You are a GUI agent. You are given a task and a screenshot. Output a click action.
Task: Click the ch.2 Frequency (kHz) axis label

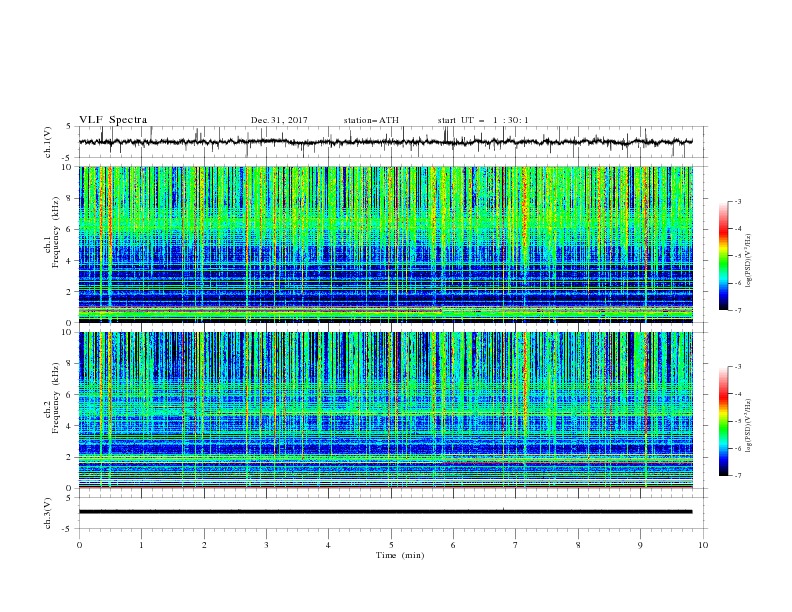(x=53, y=398)
